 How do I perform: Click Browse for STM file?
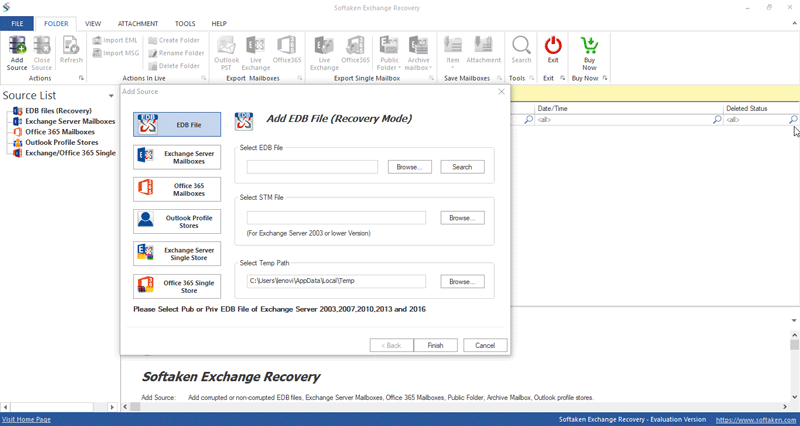click(x=462, y=218)
